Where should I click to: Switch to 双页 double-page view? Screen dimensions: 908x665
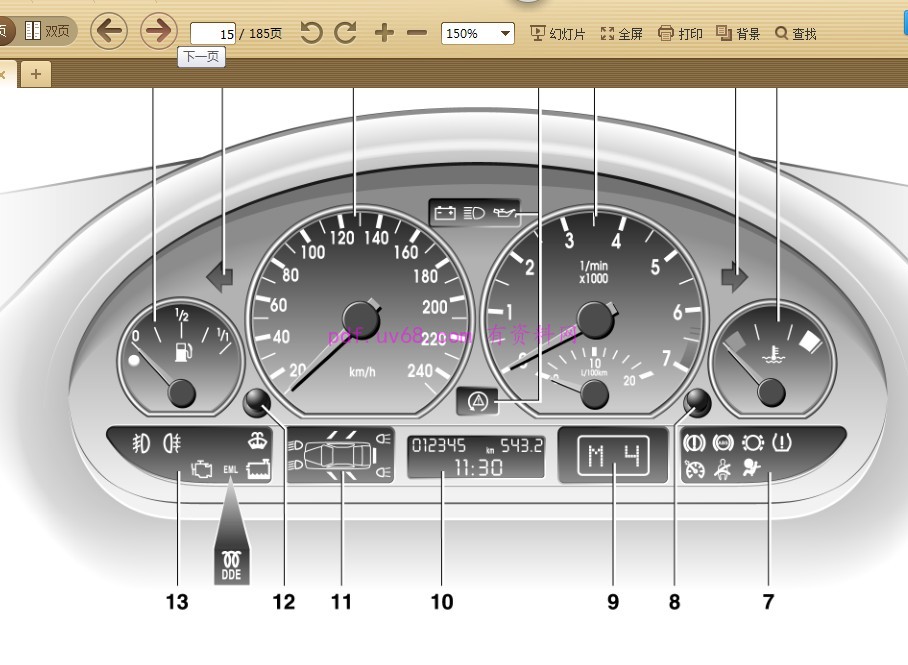click(x=48, y=31)
